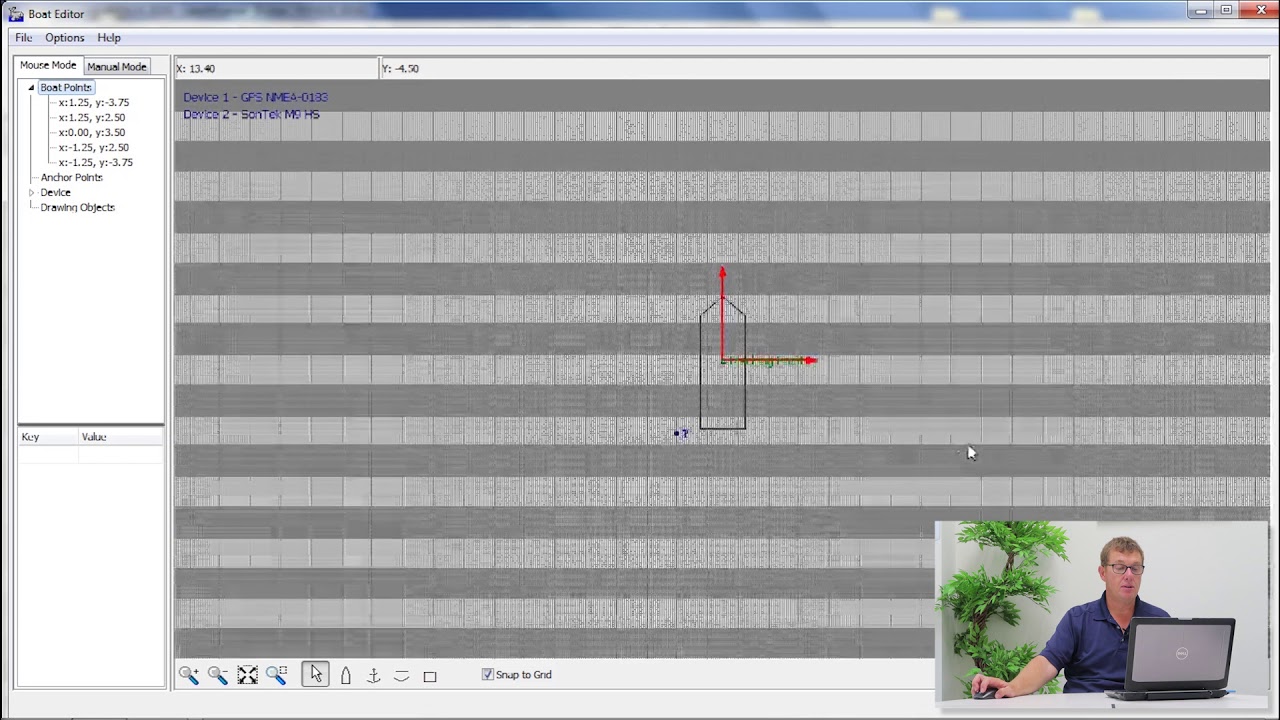1280x720 pixels.
Task: Open the Options menu
Action: click(x=64, y=38)
